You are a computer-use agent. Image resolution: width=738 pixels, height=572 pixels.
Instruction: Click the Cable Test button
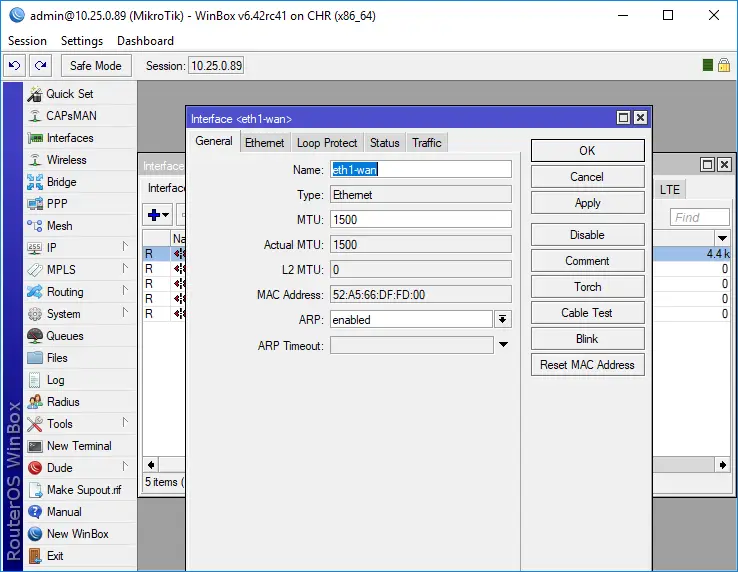pos(587,313)
